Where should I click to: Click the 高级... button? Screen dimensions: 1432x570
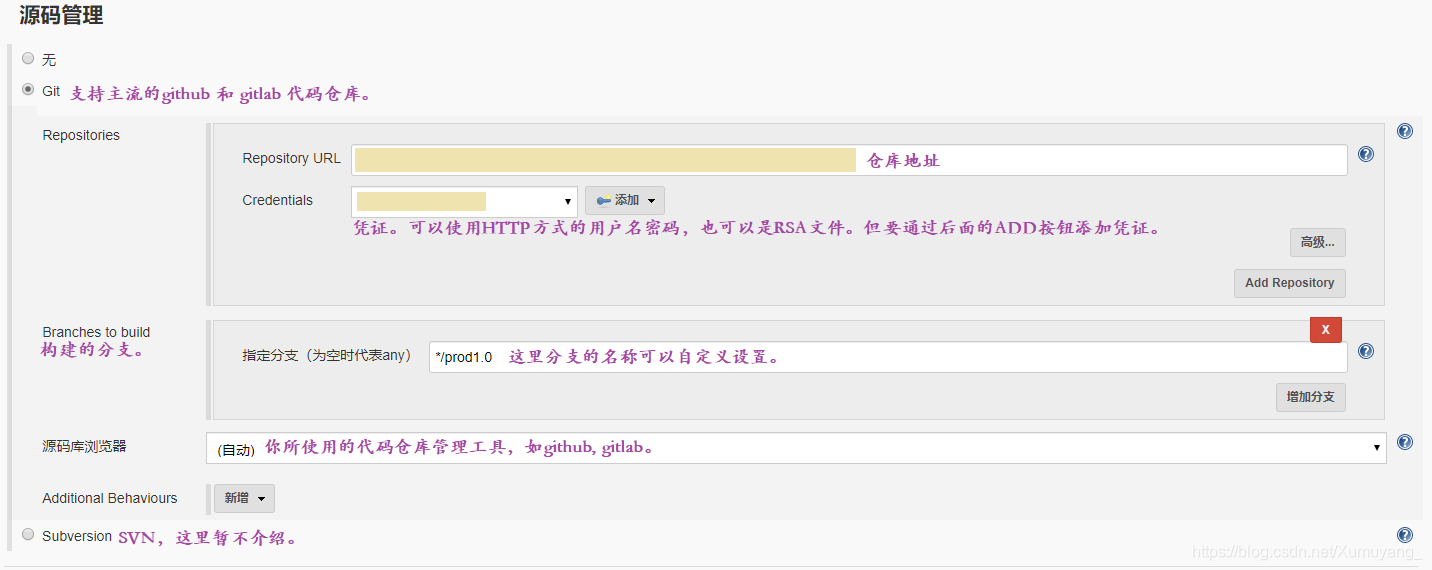click(1318, 242)
